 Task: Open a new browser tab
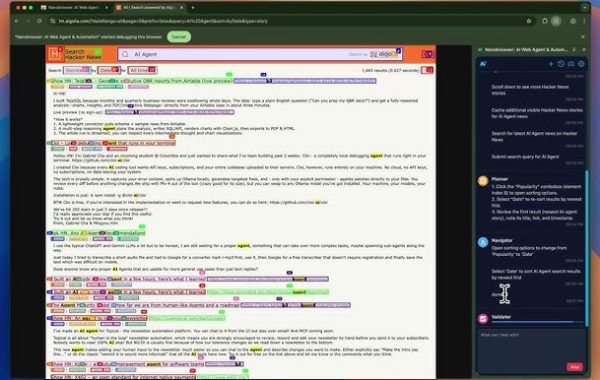(193, 7)
